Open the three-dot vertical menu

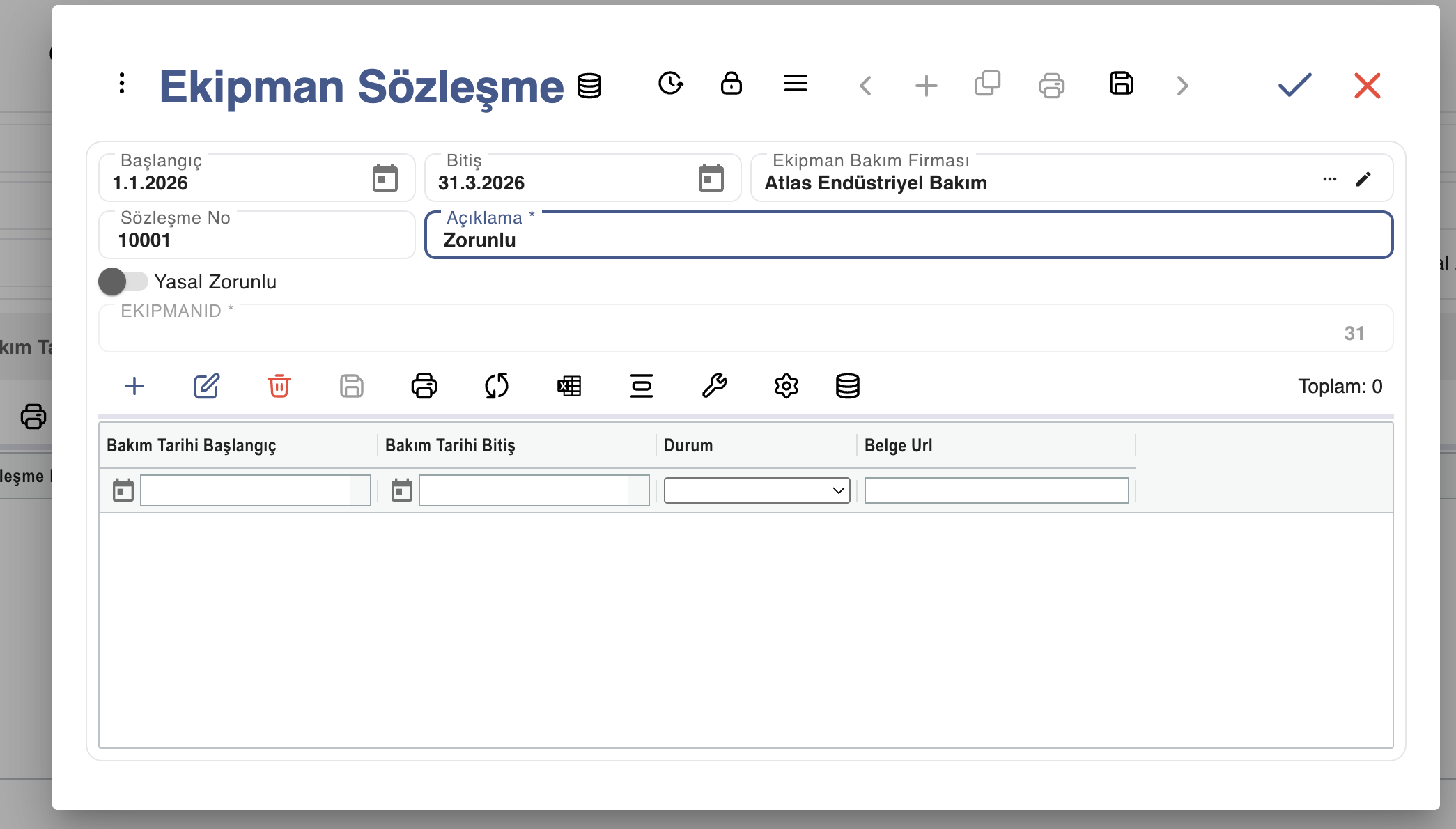122,84
